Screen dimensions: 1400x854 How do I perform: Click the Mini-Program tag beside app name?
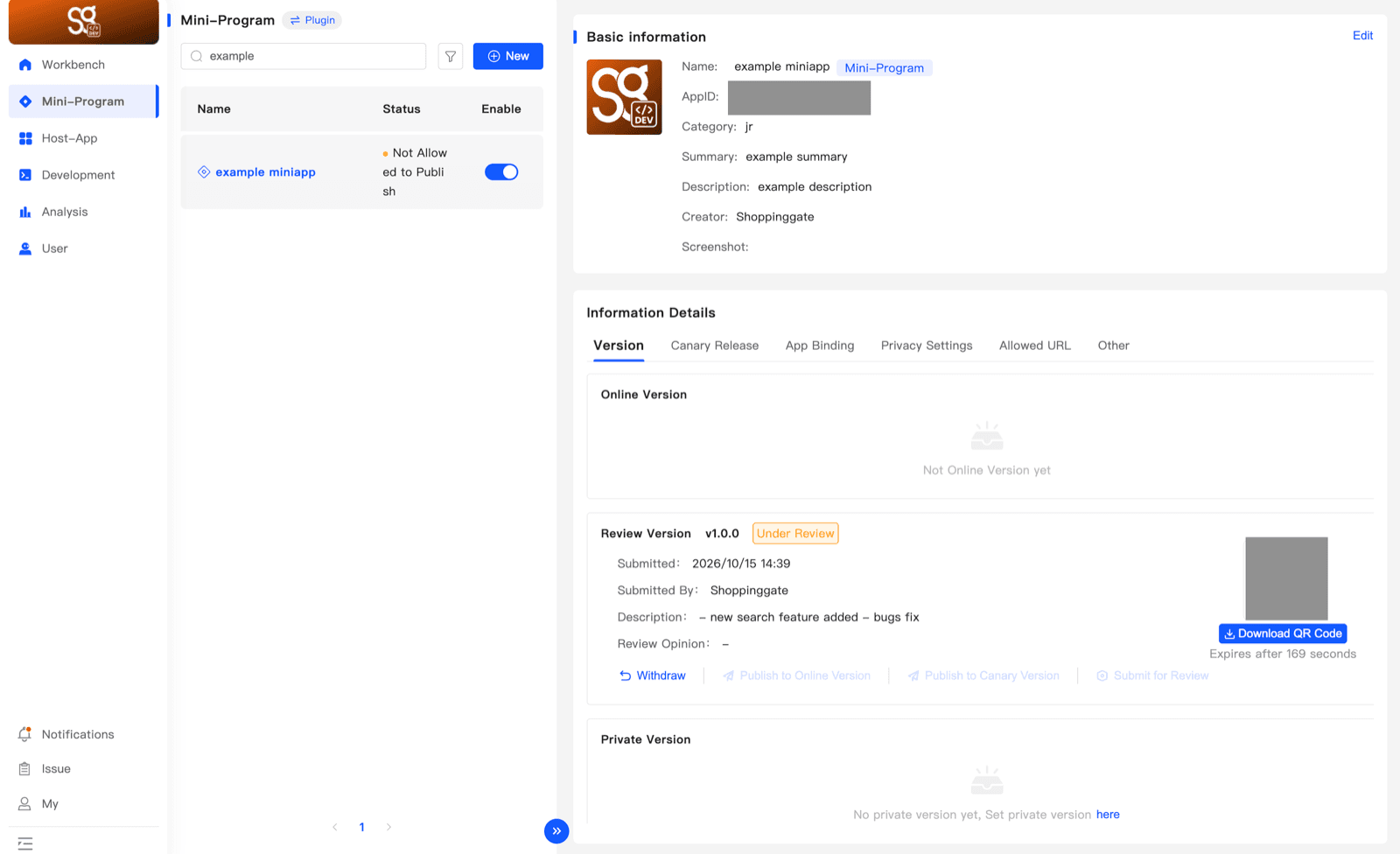[x=885, y=67]
